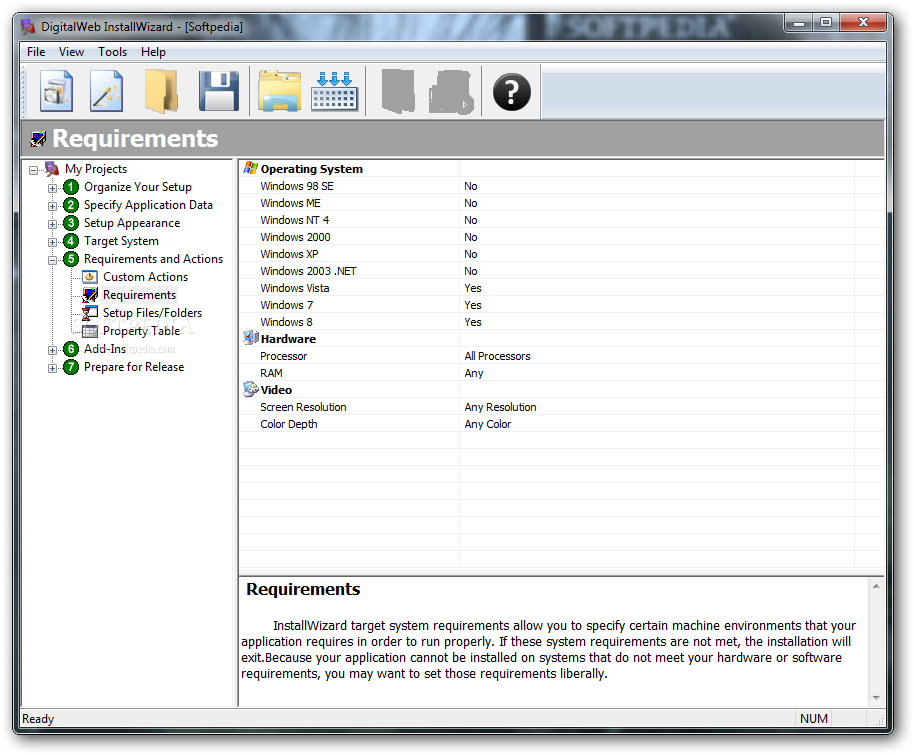Image resolution: width=914 pixels, height=755 pixels.
Task: Click the Yes value for Windows 7
Action: (473, 305)
